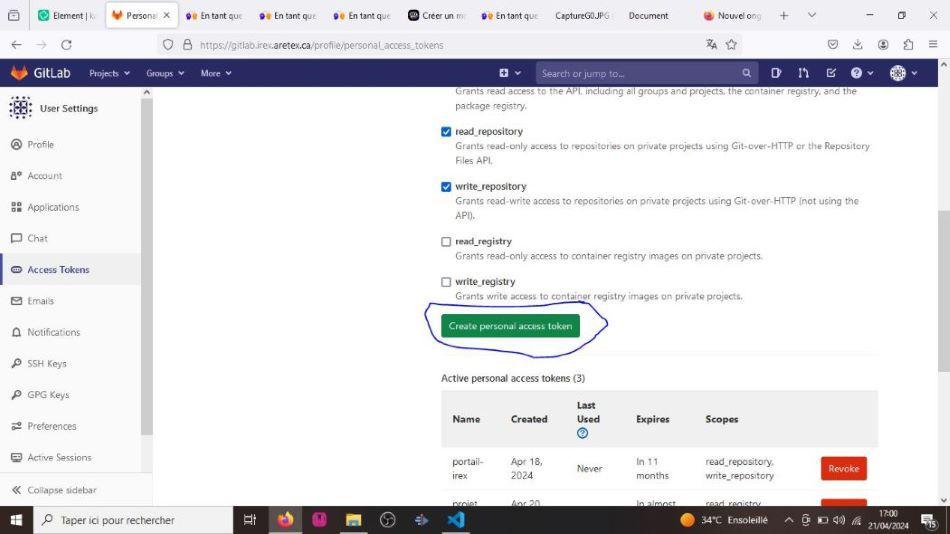Switch to the Element browser tab
The height and width of the screenshot is (534, 950).
click(68, 16)
